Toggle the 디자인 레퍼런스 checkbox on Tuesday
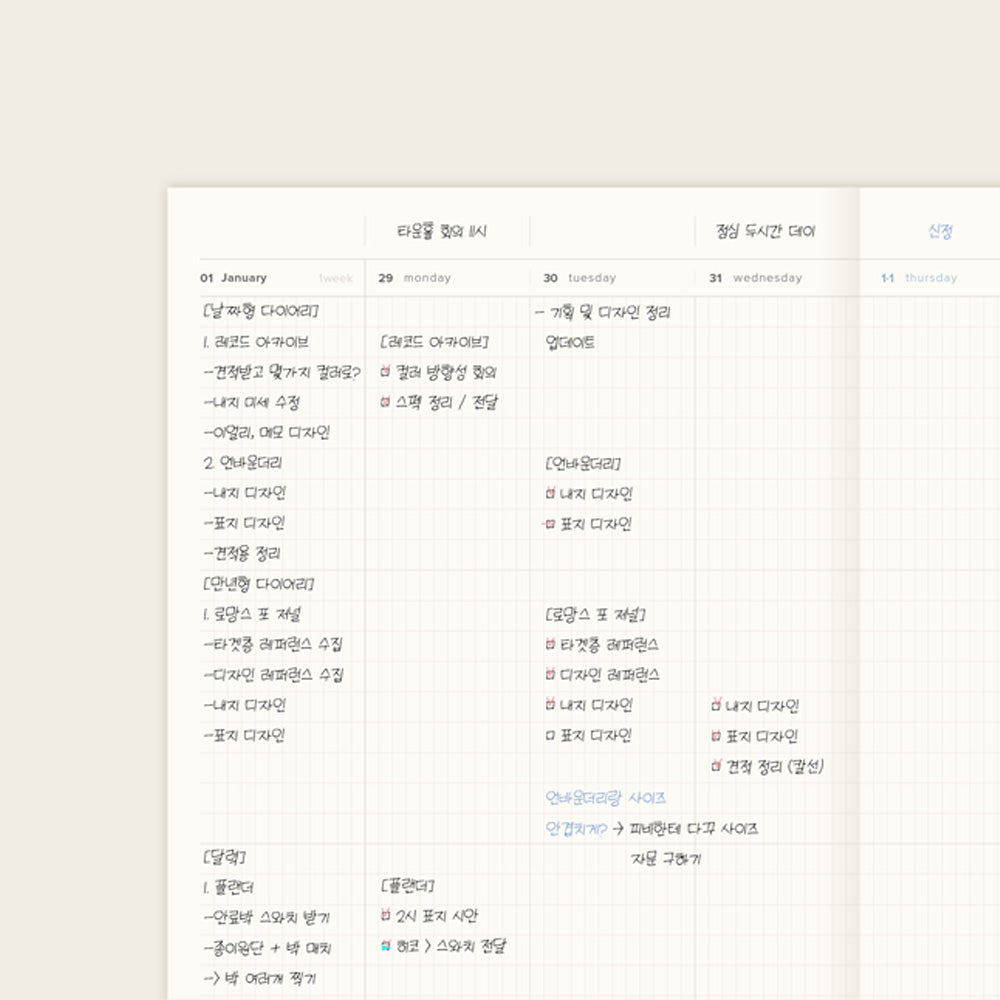Image resolution: width=1000 pixels, height=1000 pixels. point(550,675)
